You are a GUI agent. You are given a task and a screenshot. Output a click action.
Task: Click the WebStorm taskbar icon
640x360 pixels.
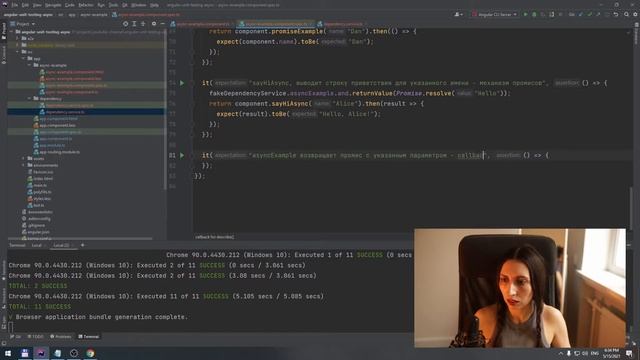[x=41, y=353]
